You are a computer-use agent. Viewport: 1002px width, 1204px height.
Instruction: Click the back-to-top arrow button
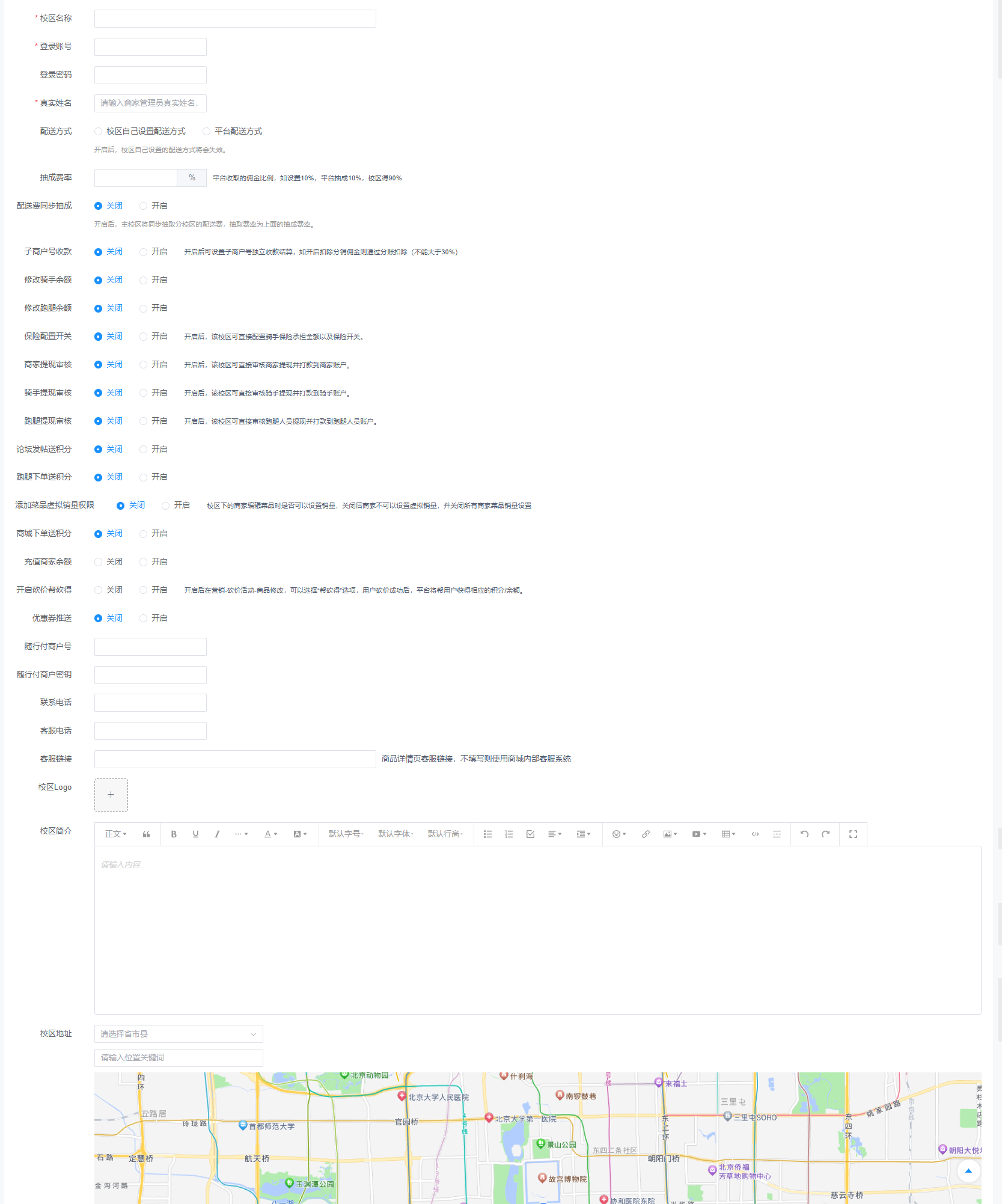(968, 1171)
